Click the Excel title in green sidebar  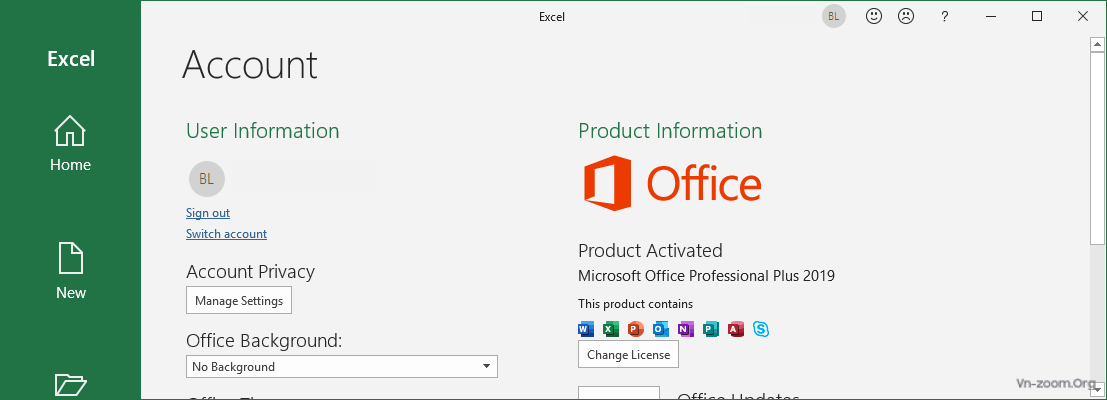point(71,59)
